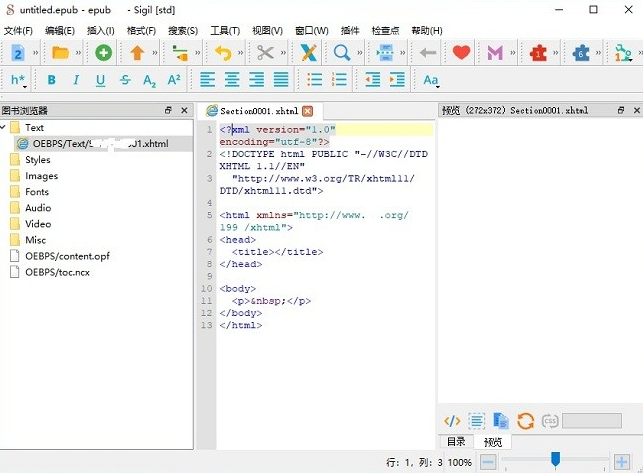Viewport: 643px width, 473px height.
Task: Expand toolbar overflow after new file icon
Action: pos(35,53)
